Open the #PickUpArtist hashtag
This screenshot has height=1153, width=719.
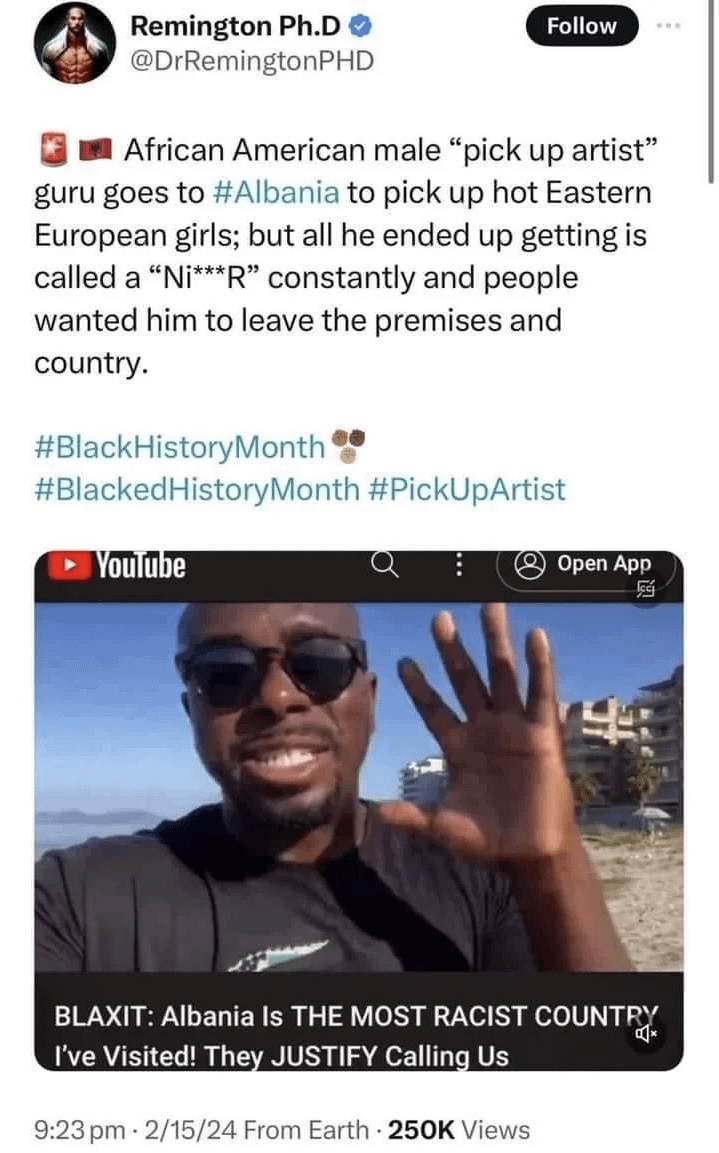coord(466,490)
